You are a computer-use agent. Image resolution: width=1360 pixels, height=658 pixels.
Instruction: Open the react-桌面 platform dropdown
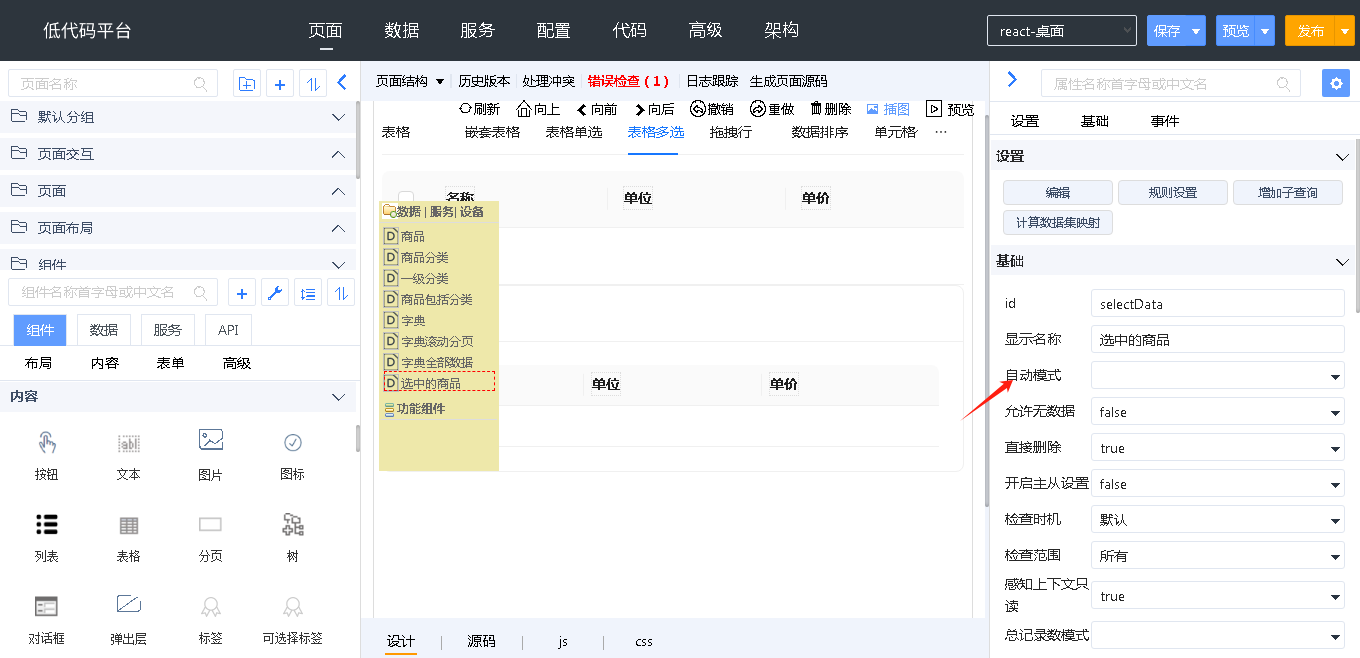point(1061,31)
